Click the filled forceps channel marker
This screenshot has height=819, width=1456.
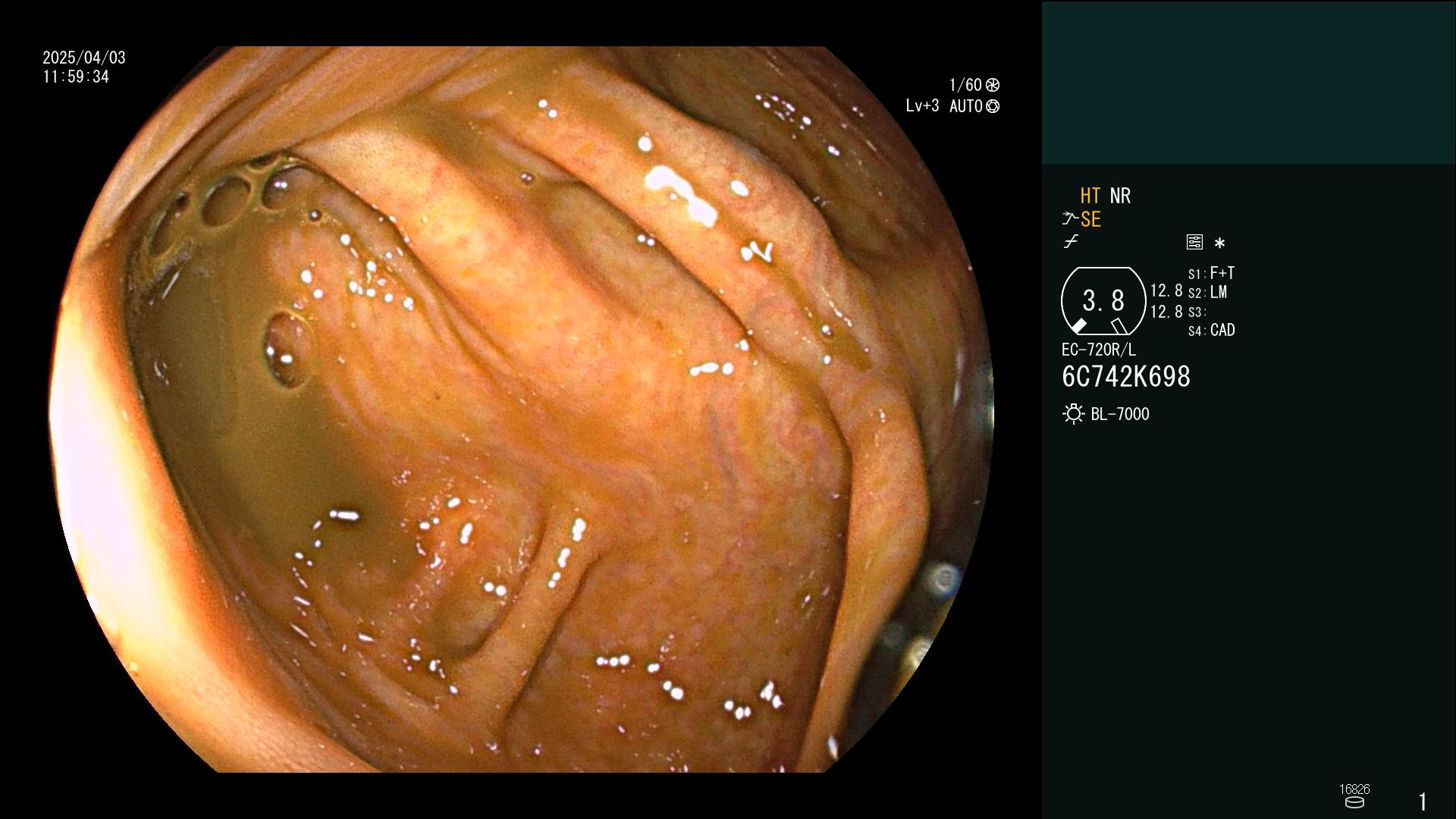(1078, 326)
